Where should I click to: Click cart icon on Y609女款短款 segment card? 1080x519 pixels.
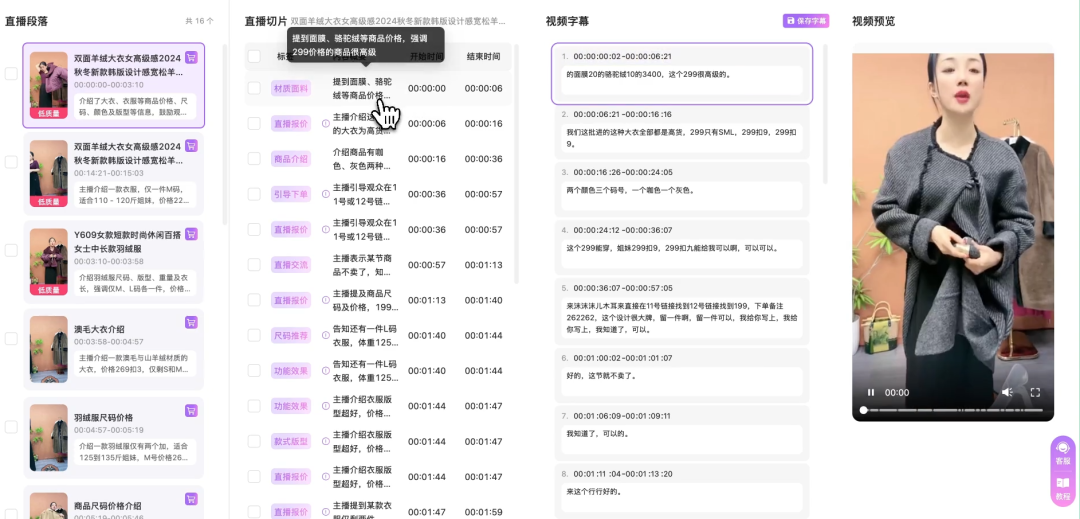pos(191,234)
